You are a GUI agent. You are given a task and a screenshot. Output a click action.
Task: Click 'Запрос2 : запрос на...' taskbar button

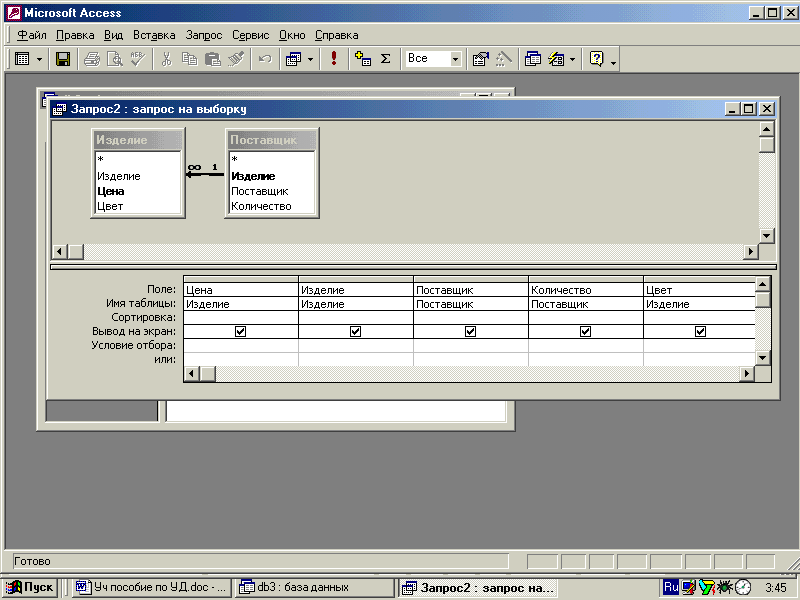(478, 588)
